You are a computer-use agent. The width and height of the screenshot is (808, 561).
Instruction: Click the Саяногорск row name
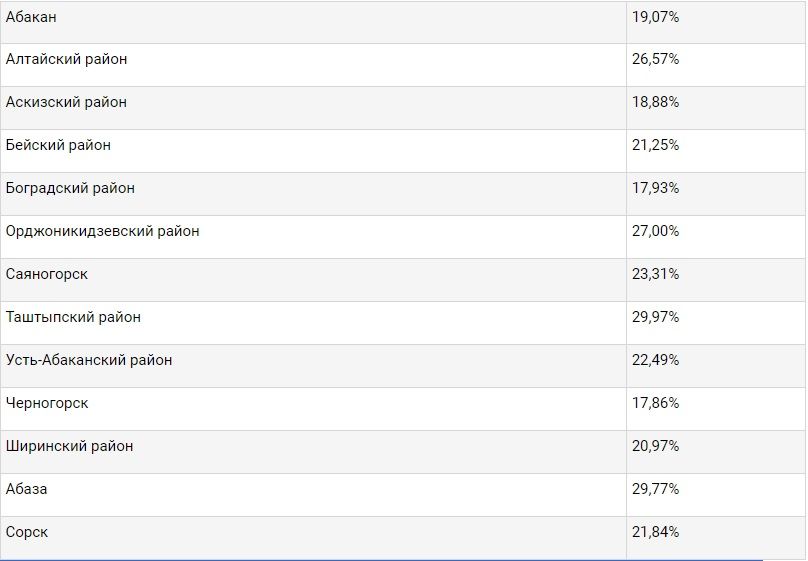47,274
